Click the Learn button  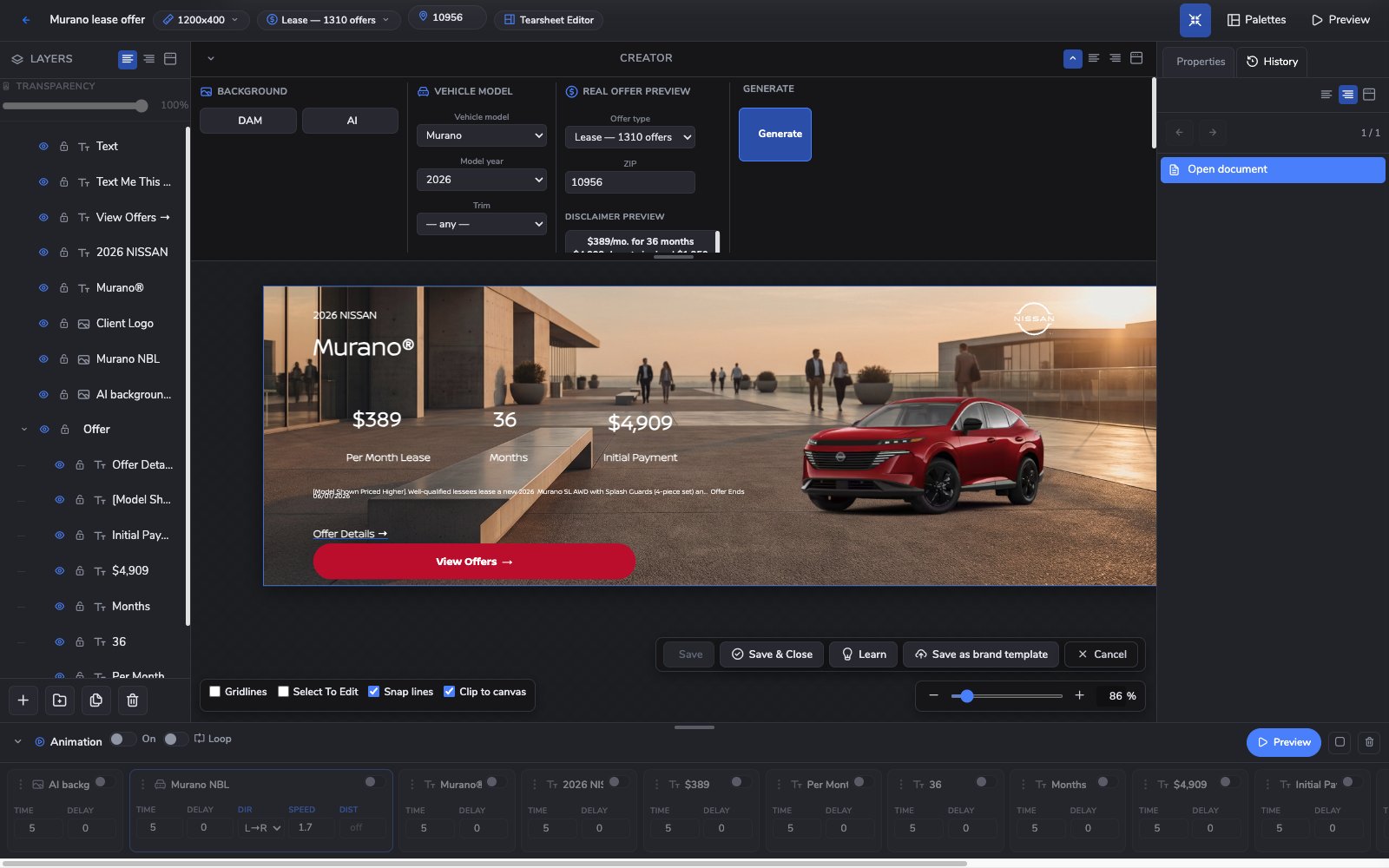[864, 654]
